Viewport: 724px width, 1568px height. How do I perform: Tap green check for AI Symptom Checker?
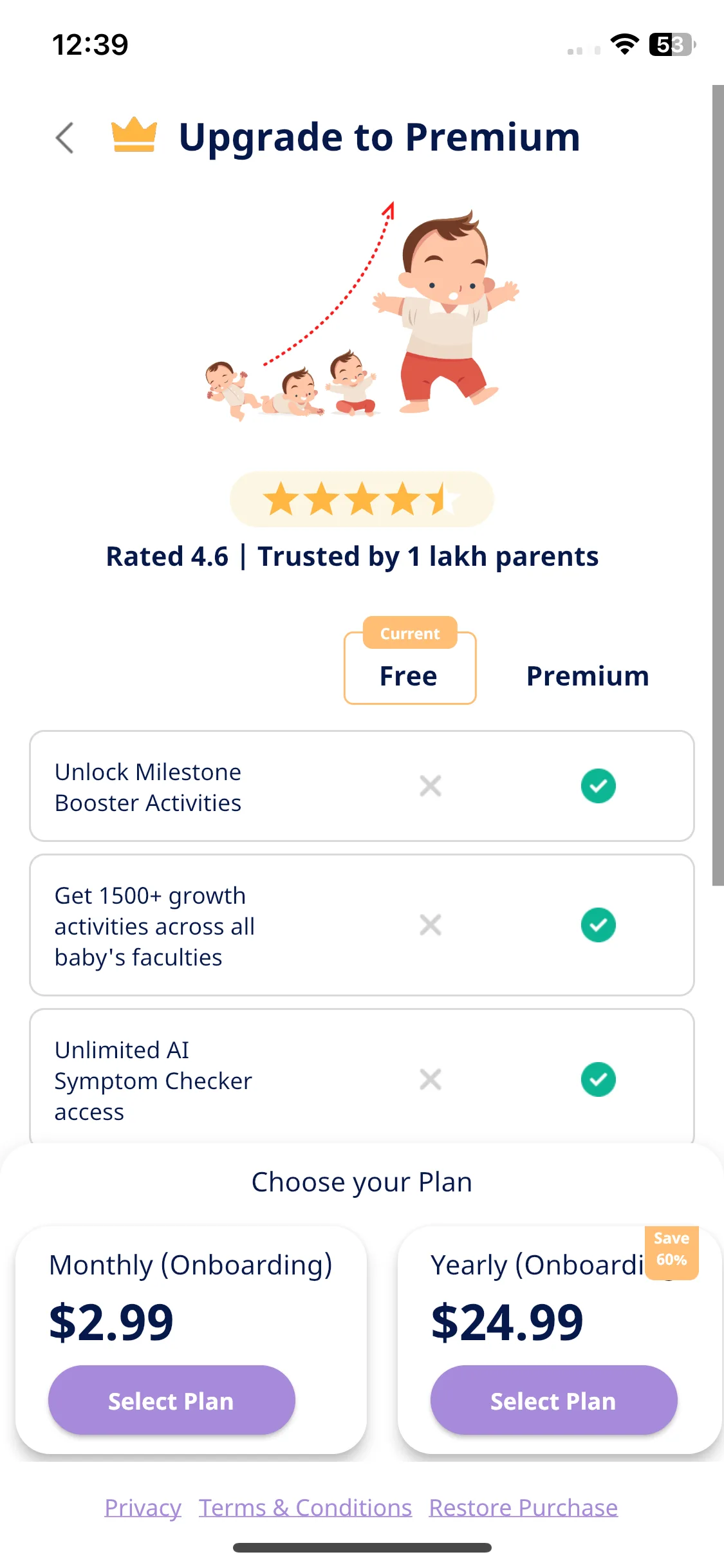(x=598, y=1079)
